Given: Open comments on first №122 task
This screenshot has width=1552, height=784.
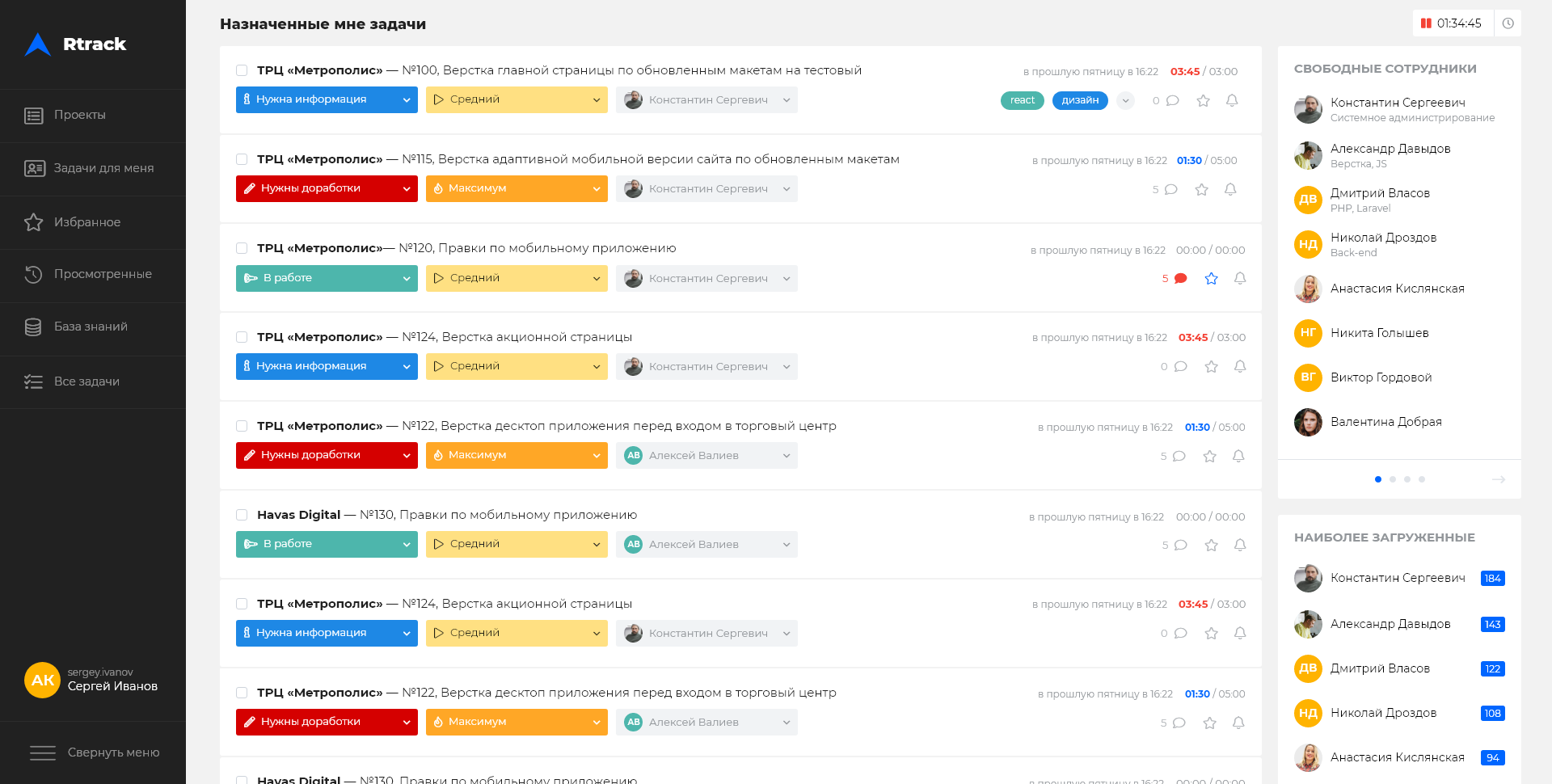Looking at the screenshot, I should [x=1179, y=456].
